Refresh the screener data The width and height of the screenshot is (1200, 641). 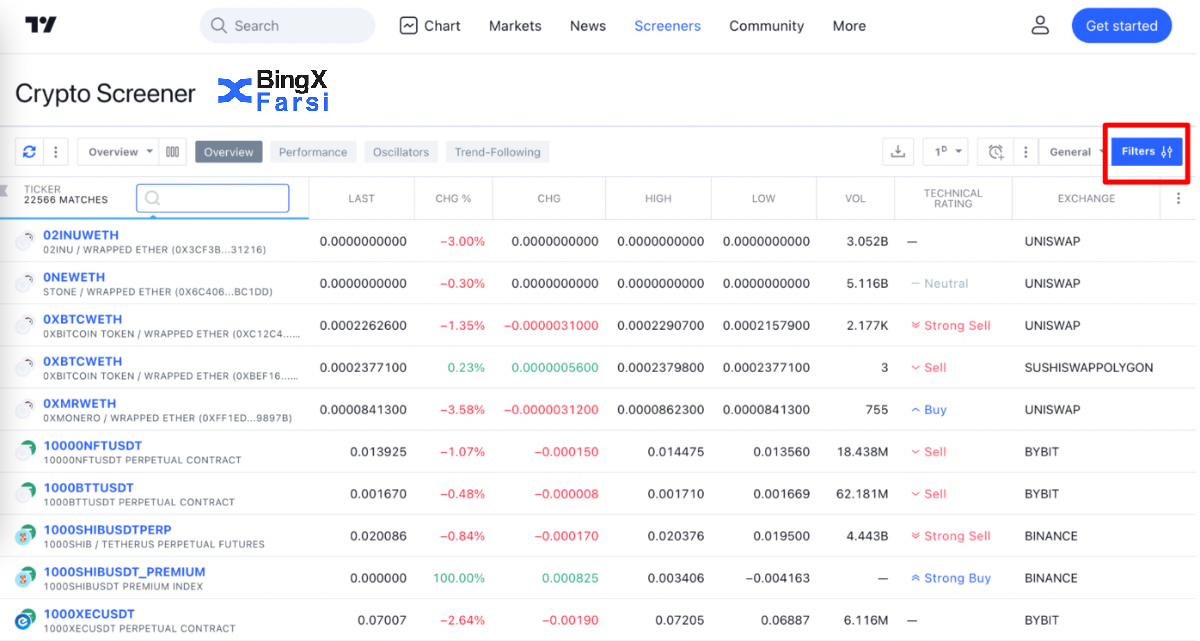(x=29, y=152)
